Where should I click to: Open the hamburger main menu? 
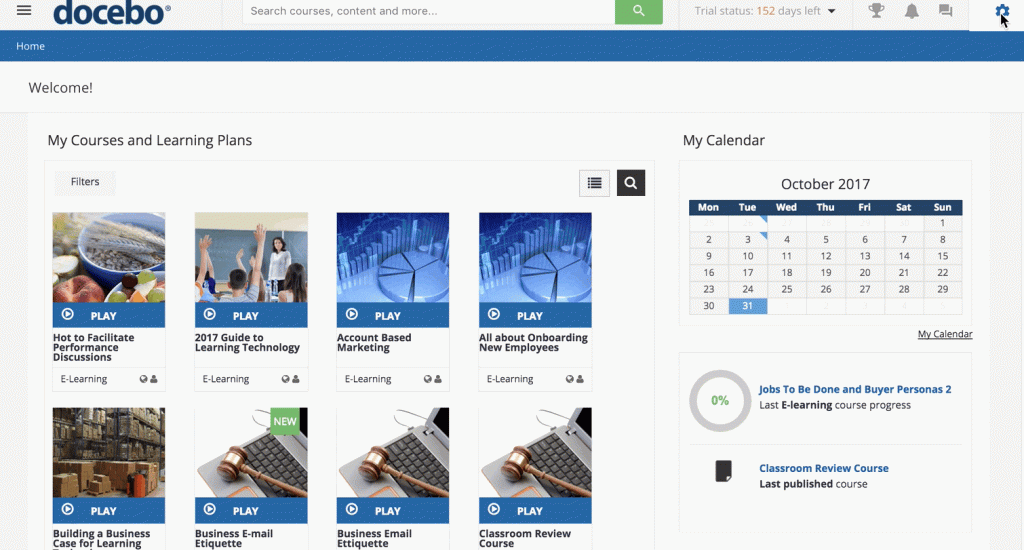pyautogui.click(x=24, y=11)
